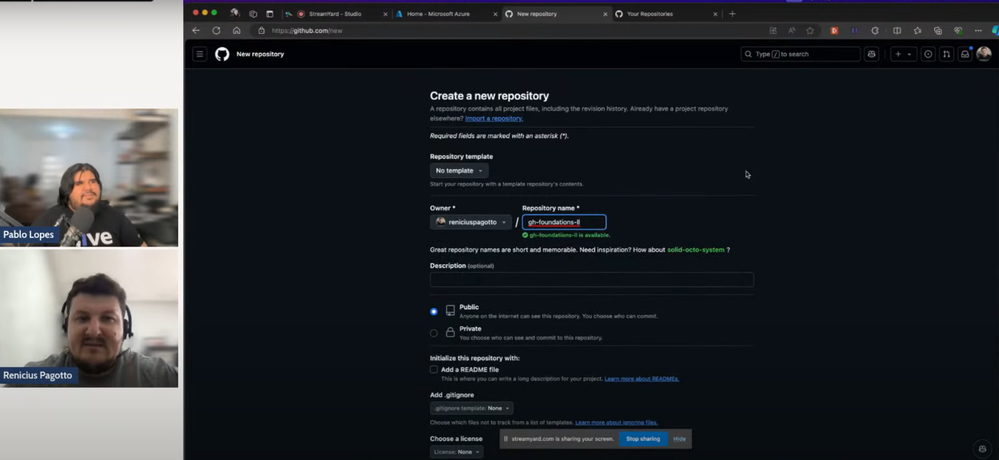This screenshot has width=999, height=460.
Task: Check the Add a README file checkbox
Action: tap(434, 370)
